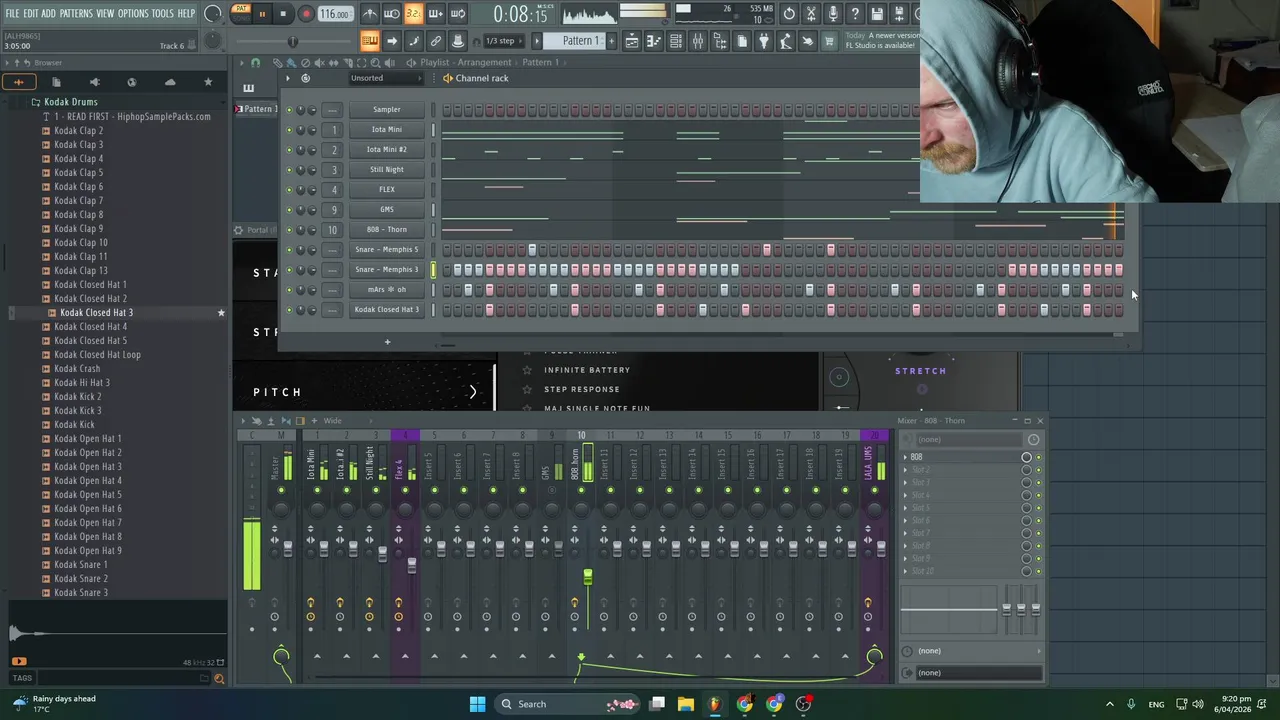Image resolution: width=1280 pixels, height=720 pixels.
Task: Adjust the Master track volume fader
Action: (287, 550)
